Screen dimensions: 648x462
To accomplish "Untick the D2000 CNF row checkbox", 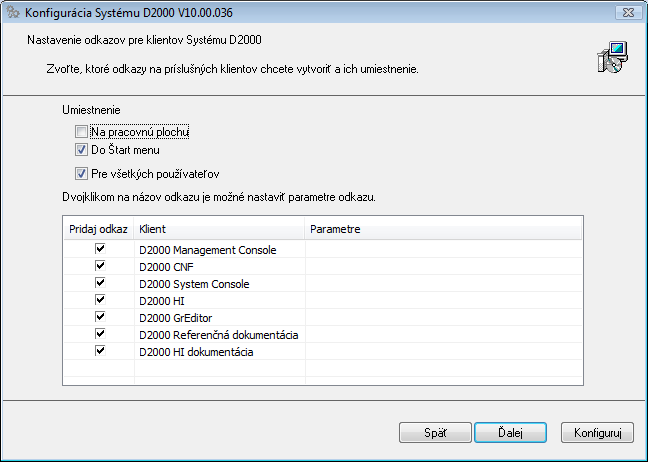I will pos(99,267).
